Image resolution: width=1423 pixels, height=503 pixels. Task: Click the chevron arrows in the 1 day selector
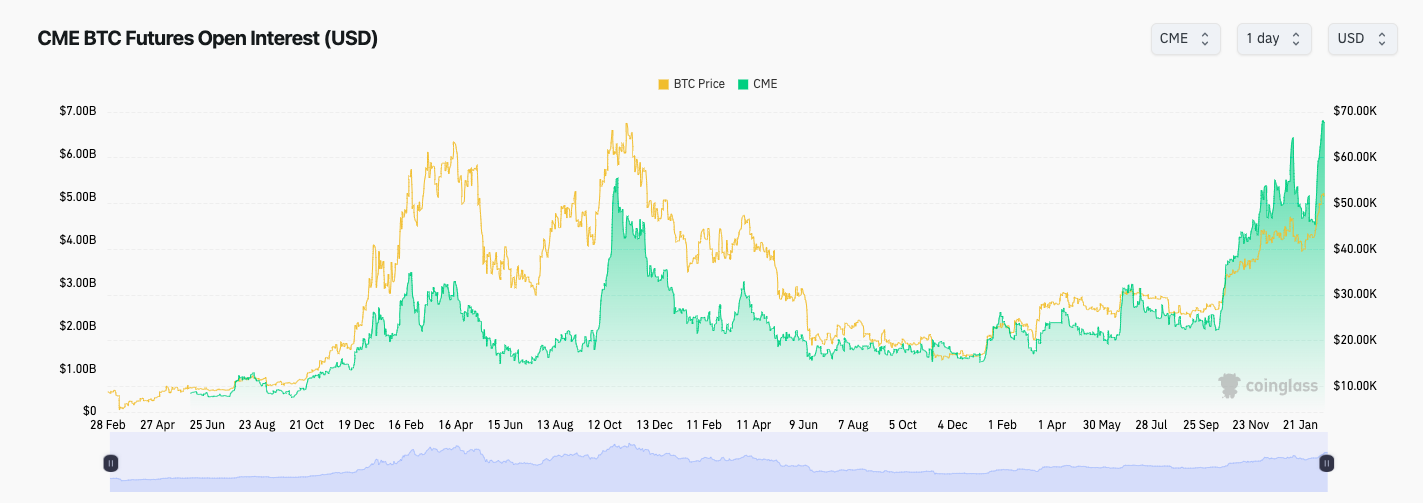(1296, 39)
